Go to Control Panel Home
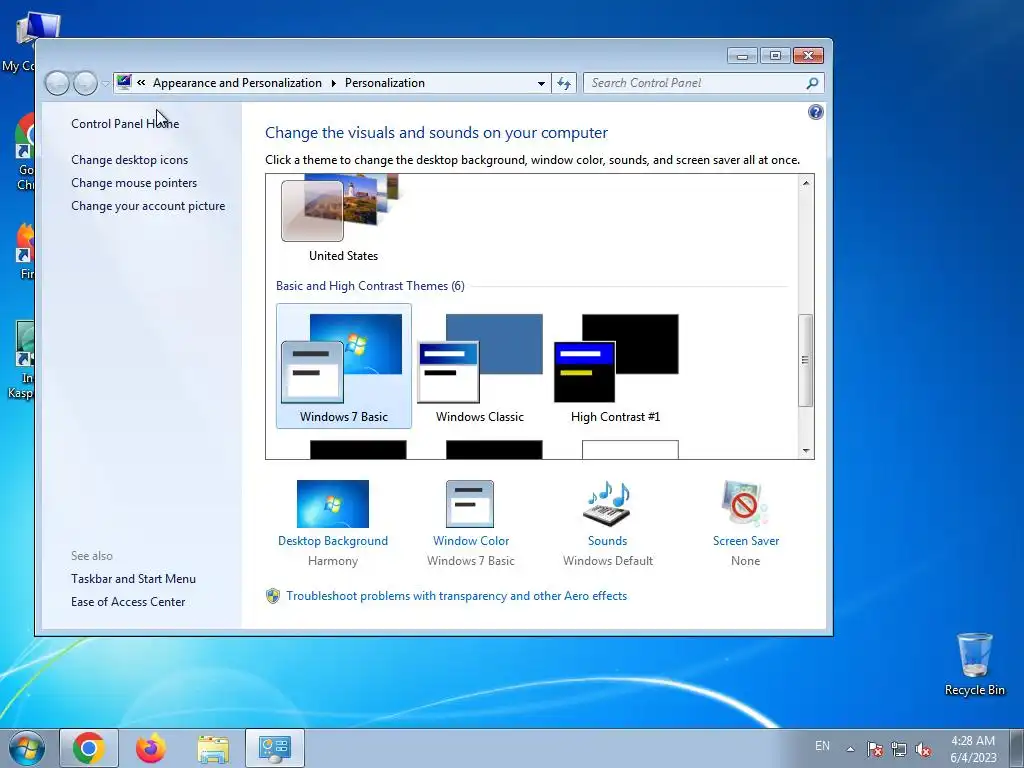1024x768 pixels. coord(125,123)
